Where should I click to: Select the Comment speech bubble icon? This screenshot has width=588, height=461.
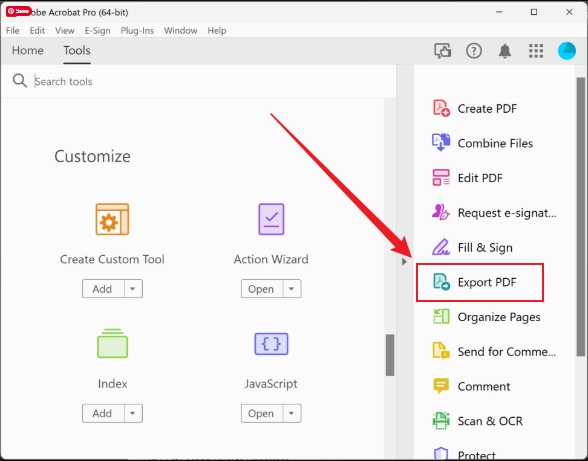[441, 386]
